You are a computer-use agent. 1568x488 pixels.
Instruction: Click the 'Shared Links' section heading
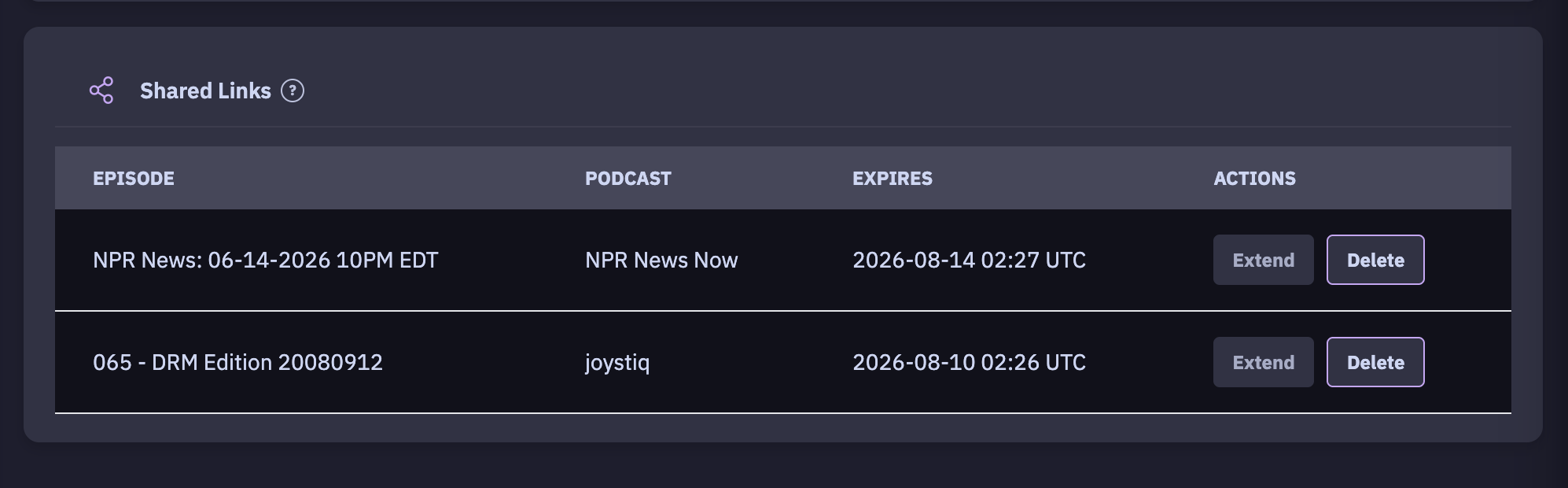[x=205, y=91]
